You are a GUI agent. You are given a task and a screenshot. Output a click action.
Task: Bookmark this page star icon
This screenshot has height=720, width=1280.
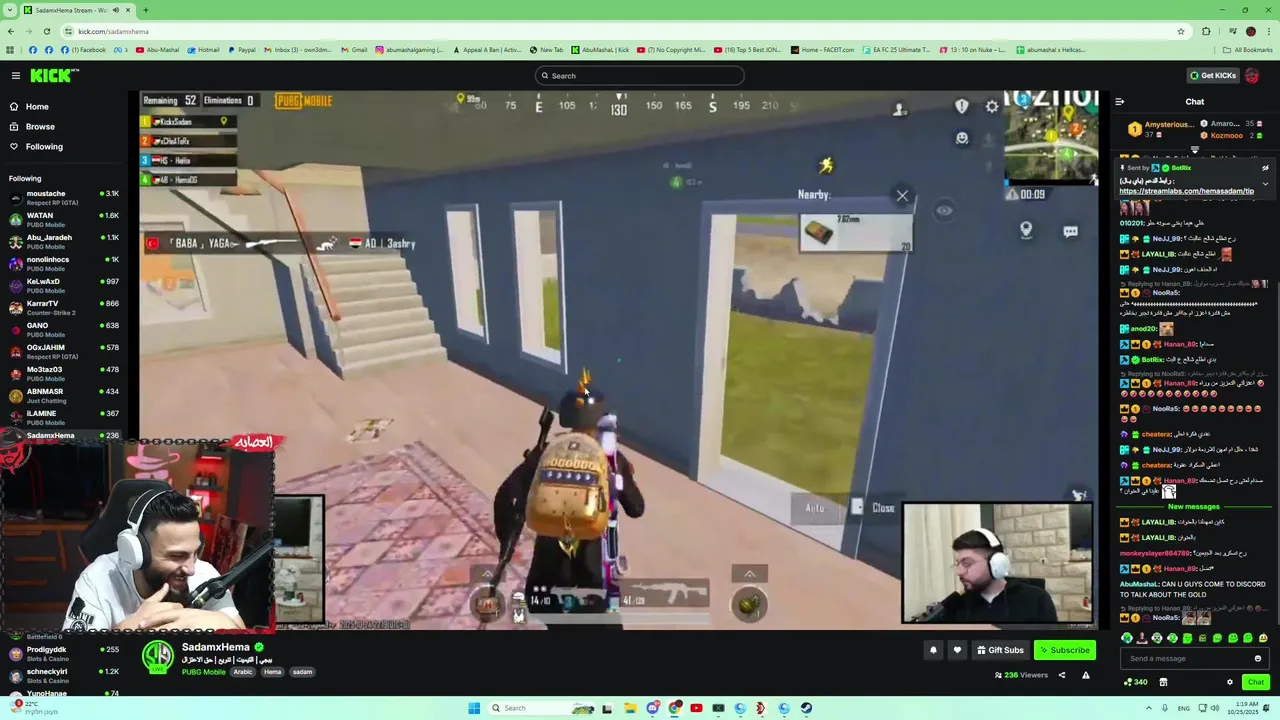[x=1181, y=31]
